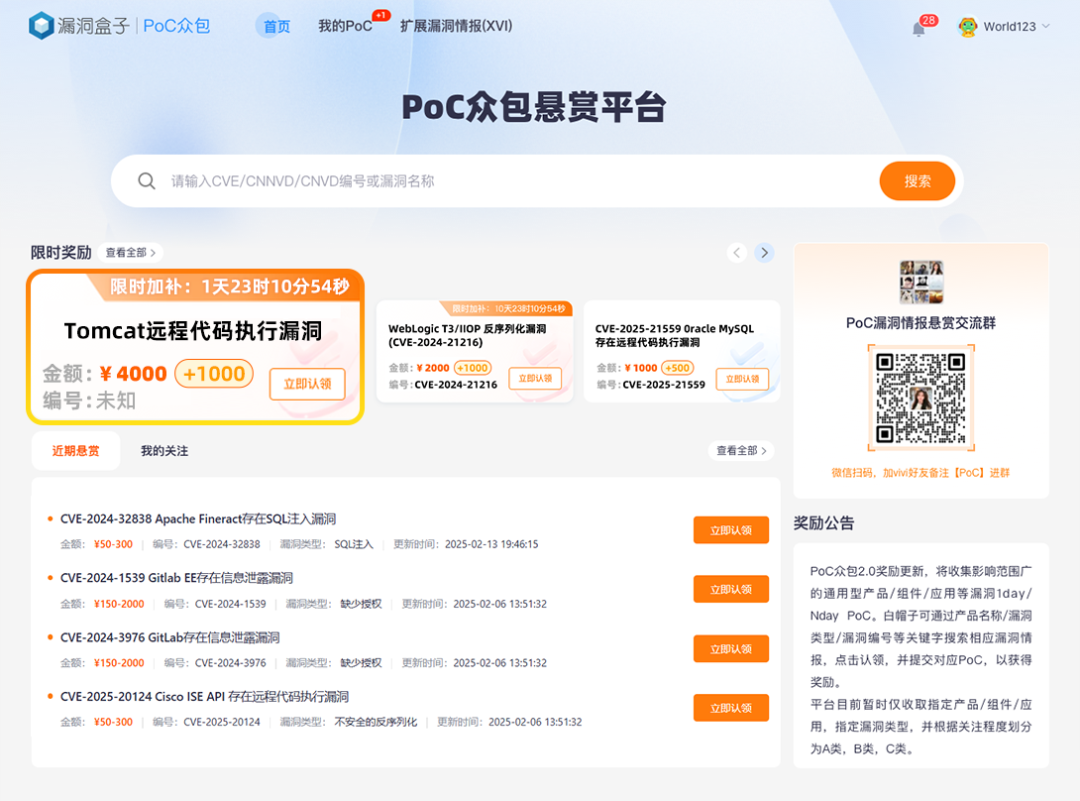1080x801 pixels.
Task: Click the group photo collage thumbnail
Action: [921, 282]
